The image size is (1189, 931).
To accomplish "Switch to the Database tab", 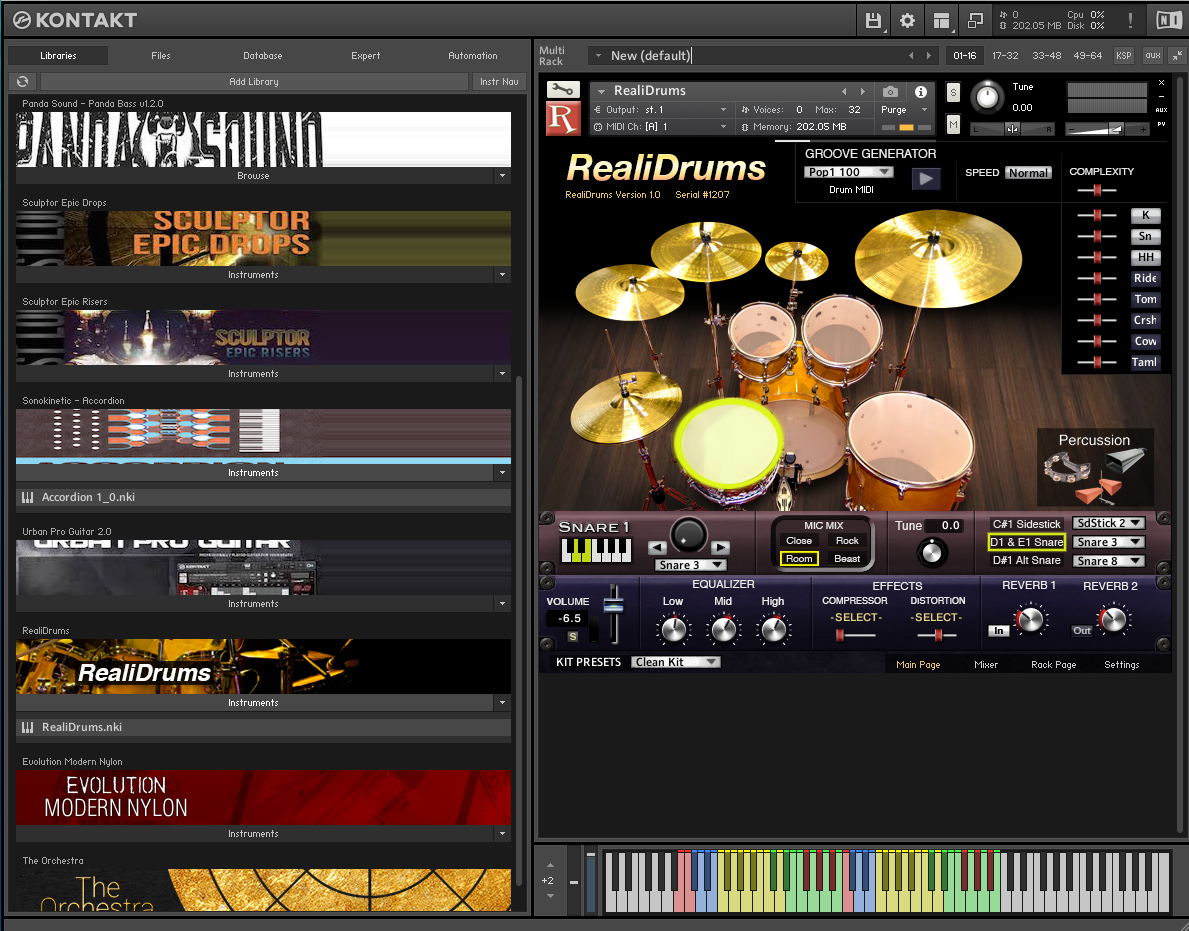I will (x=263, y=55).
